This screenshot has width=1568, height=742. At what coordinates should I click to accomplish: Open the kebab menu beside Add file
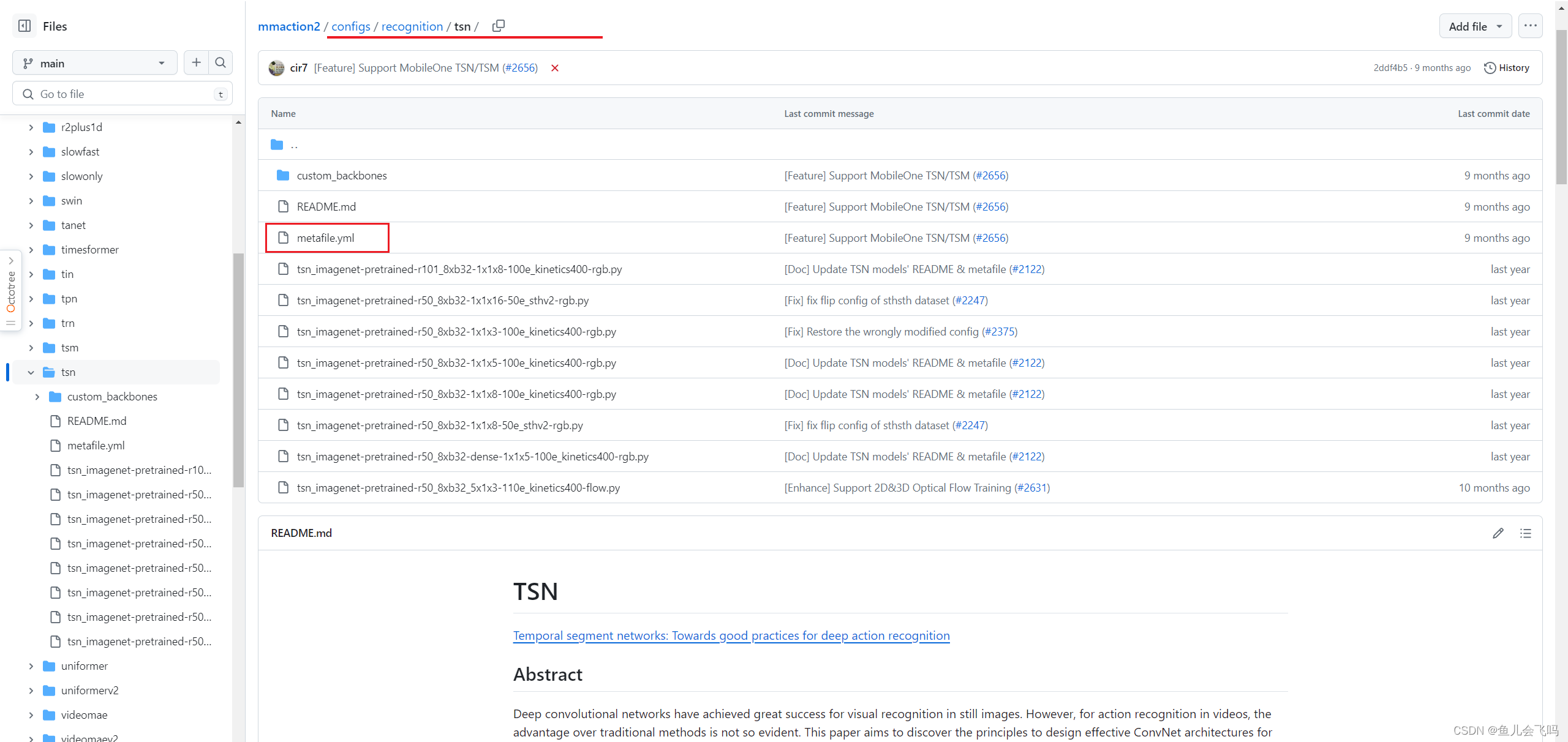1531,26
